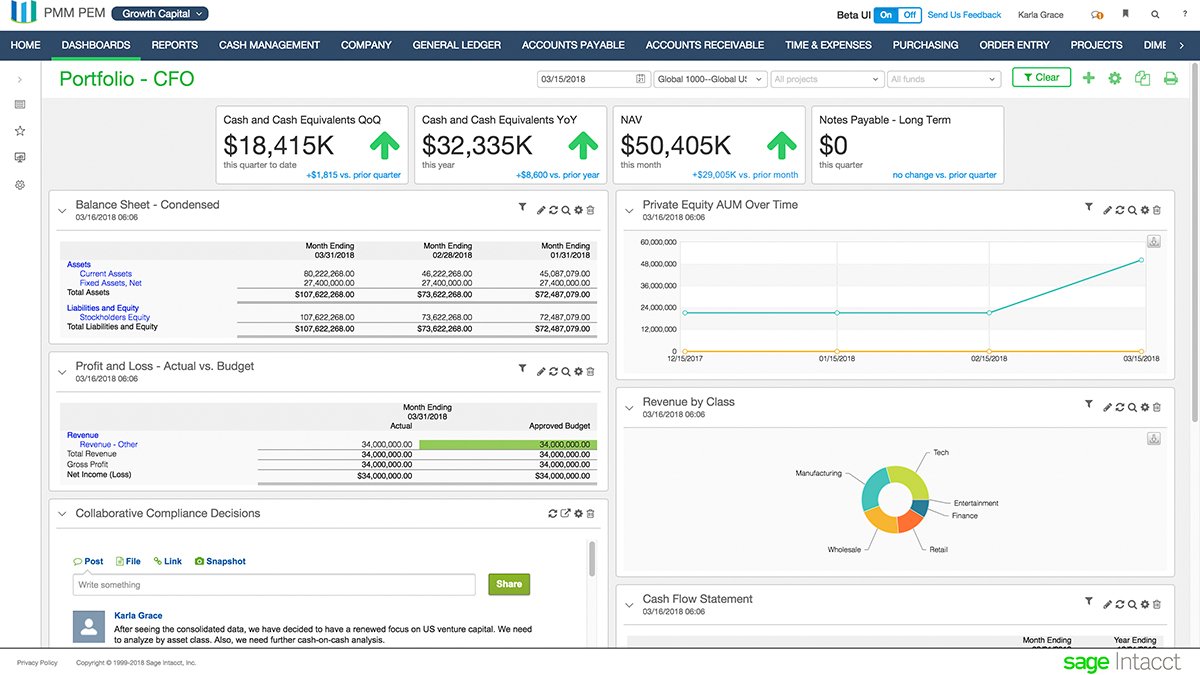Switch to the REPORTS tab
This screenshot has height=675, width=1200.
click(174, 45)
